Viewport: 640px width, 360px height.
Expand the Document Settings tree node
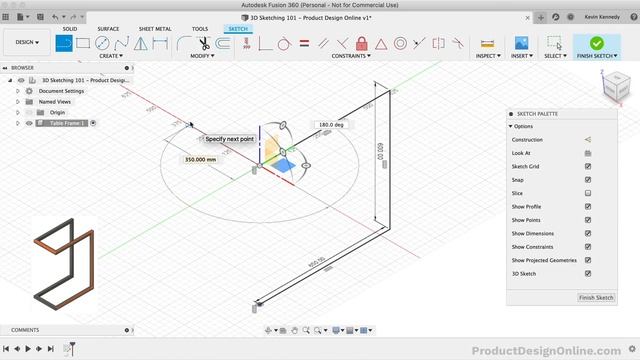coord(18,91)
